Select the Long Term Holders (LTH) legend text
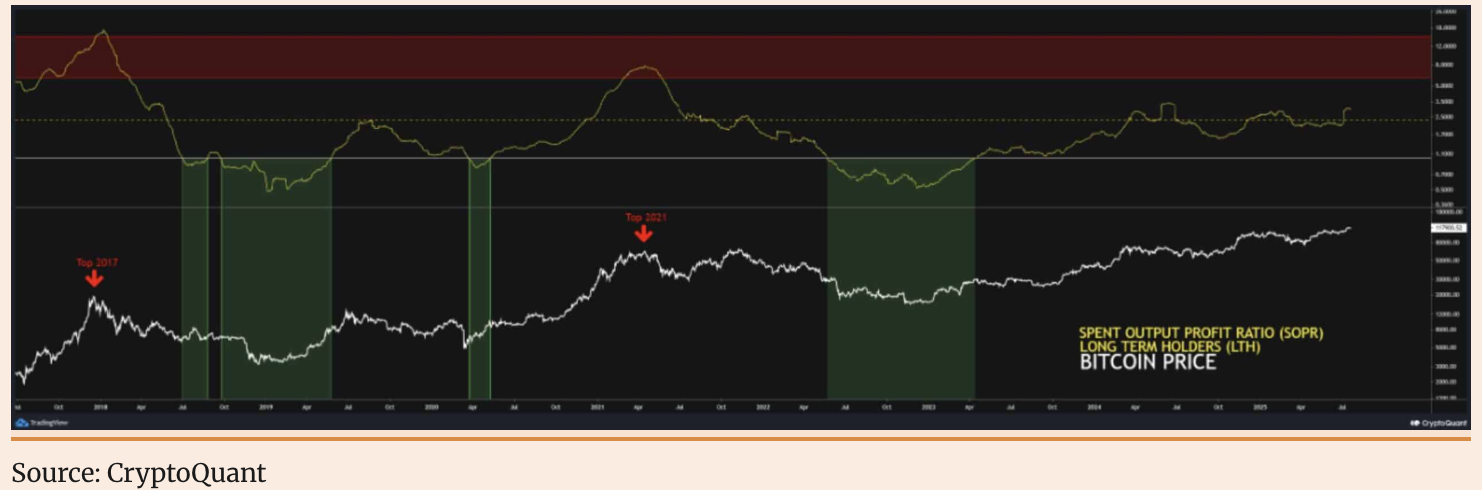1482x490 pixels. tap(1170, 346)
